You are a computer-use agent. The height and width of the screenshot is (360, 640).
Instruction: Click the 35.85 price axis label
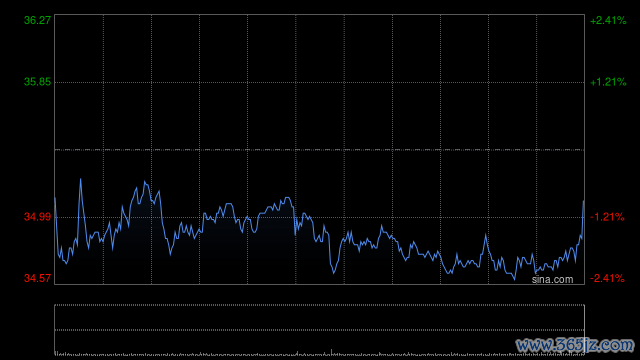(38, 82)
